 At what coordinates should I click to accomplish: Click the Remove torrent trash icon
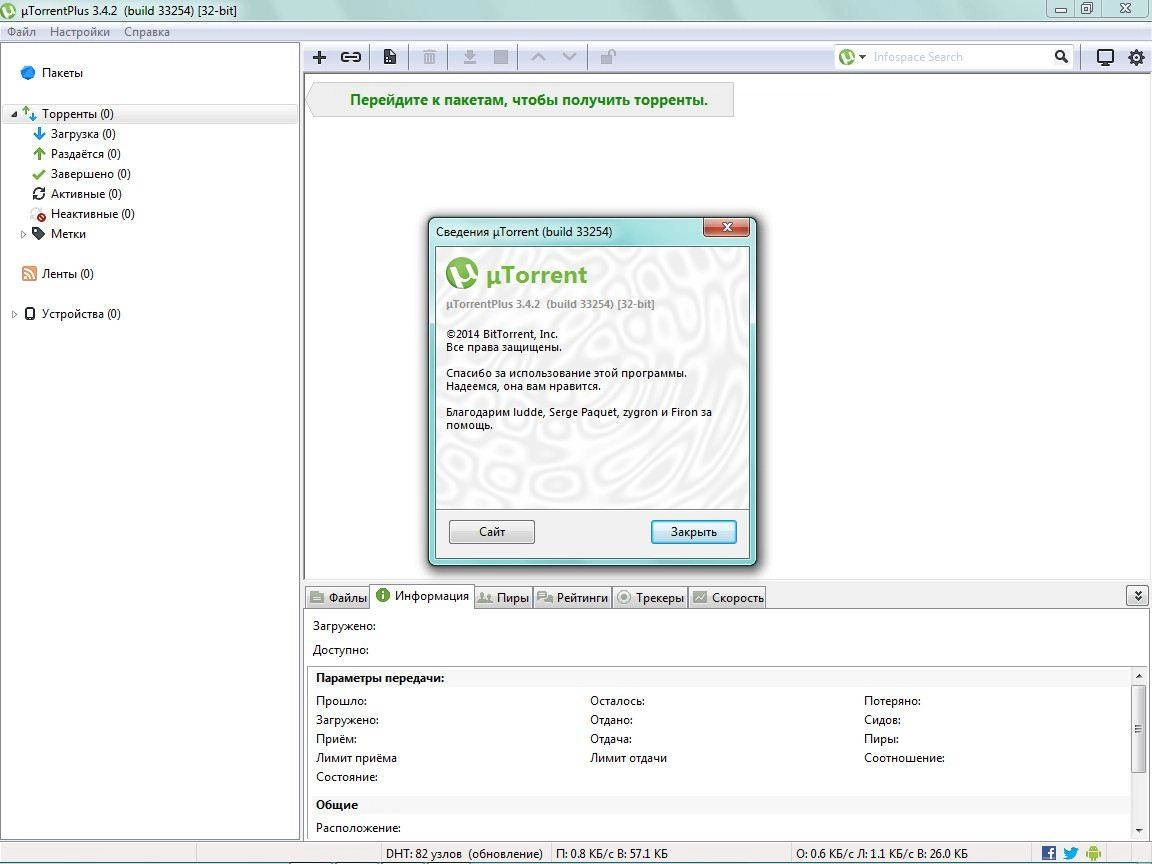tap(430, 57)
